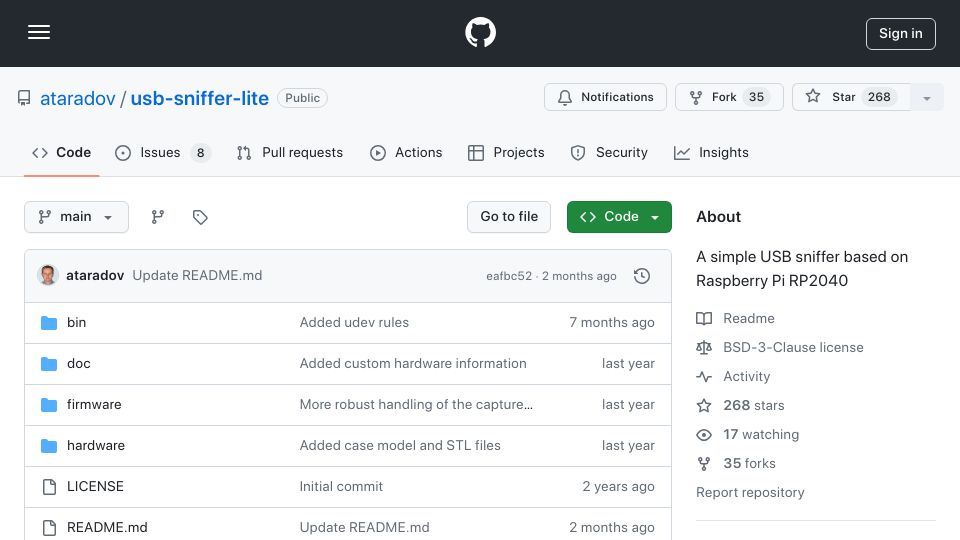The height and width of the screenshot is (540, 960).
Task: Open the 'Update README.md' latest commit message
Action: point(197,276)
